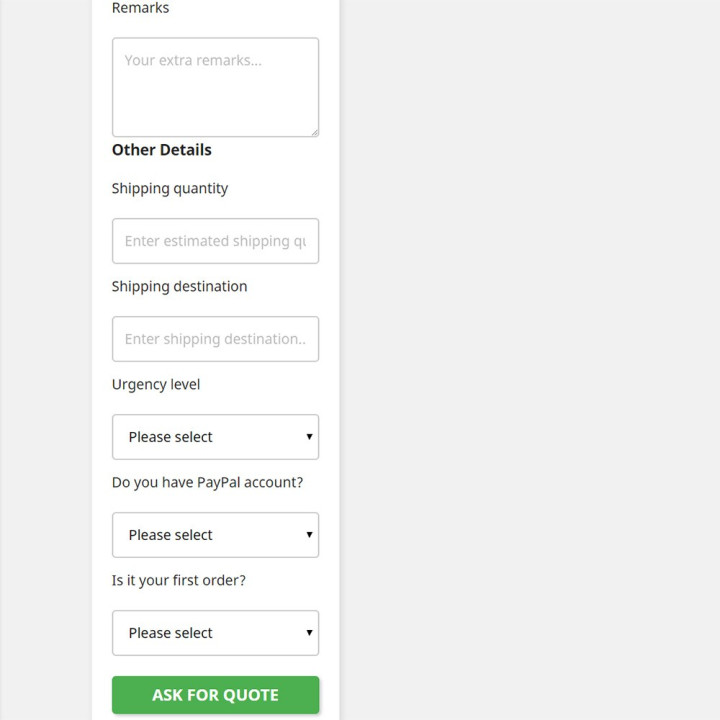
Task: Click the Shipping quantity label
Action: 170,189
